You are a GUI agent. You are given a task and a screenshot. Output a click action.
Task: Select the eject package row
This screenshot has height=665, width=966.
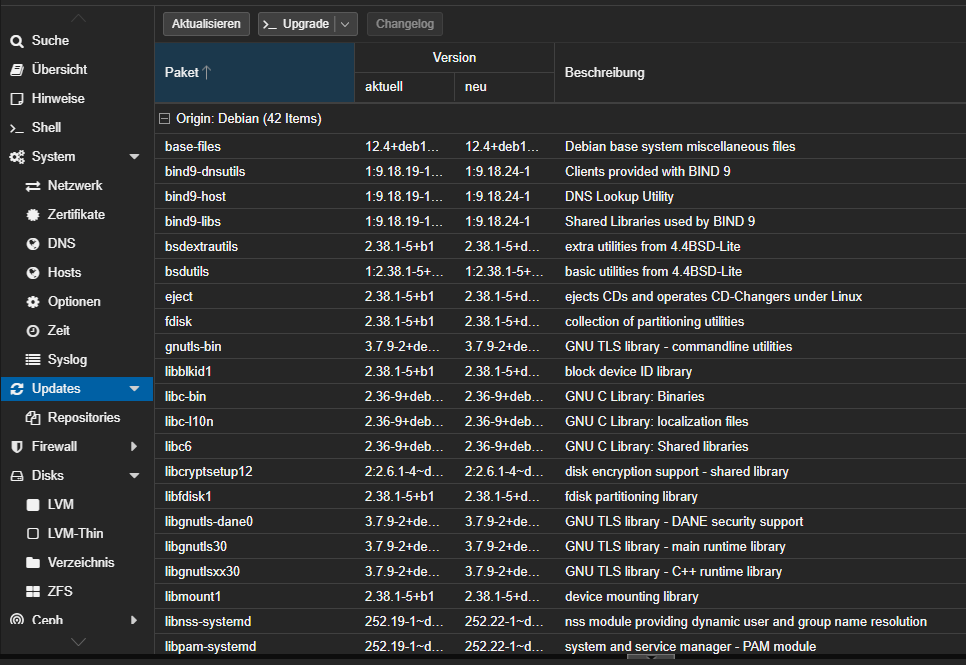coord(561,296)
